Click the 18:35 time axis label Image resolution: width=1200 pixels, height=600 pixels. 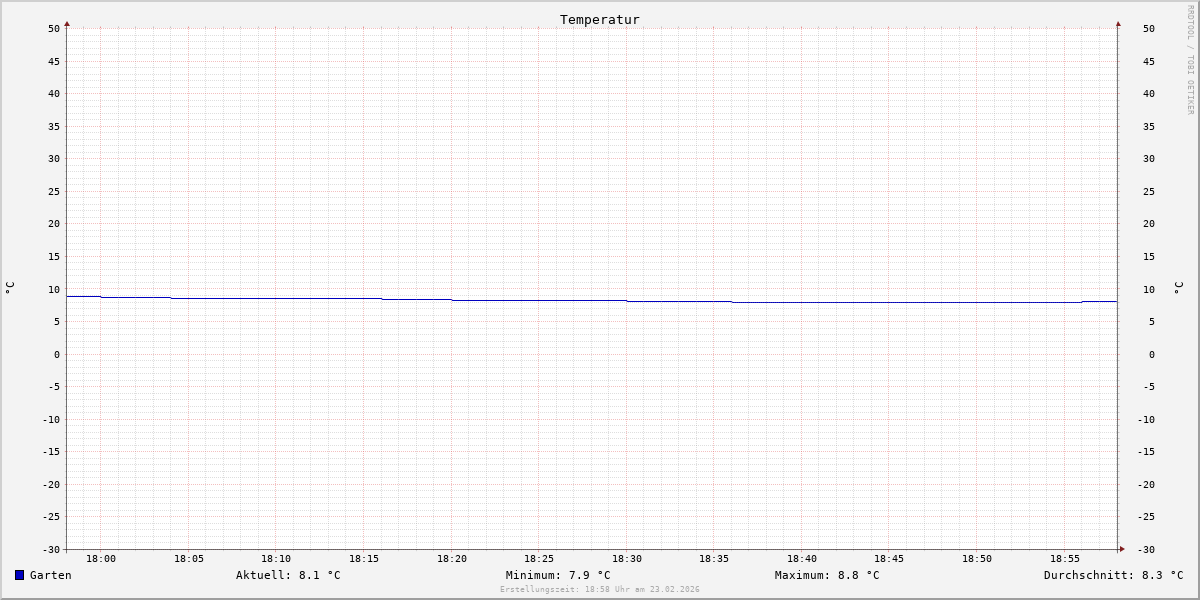[715, 558]
